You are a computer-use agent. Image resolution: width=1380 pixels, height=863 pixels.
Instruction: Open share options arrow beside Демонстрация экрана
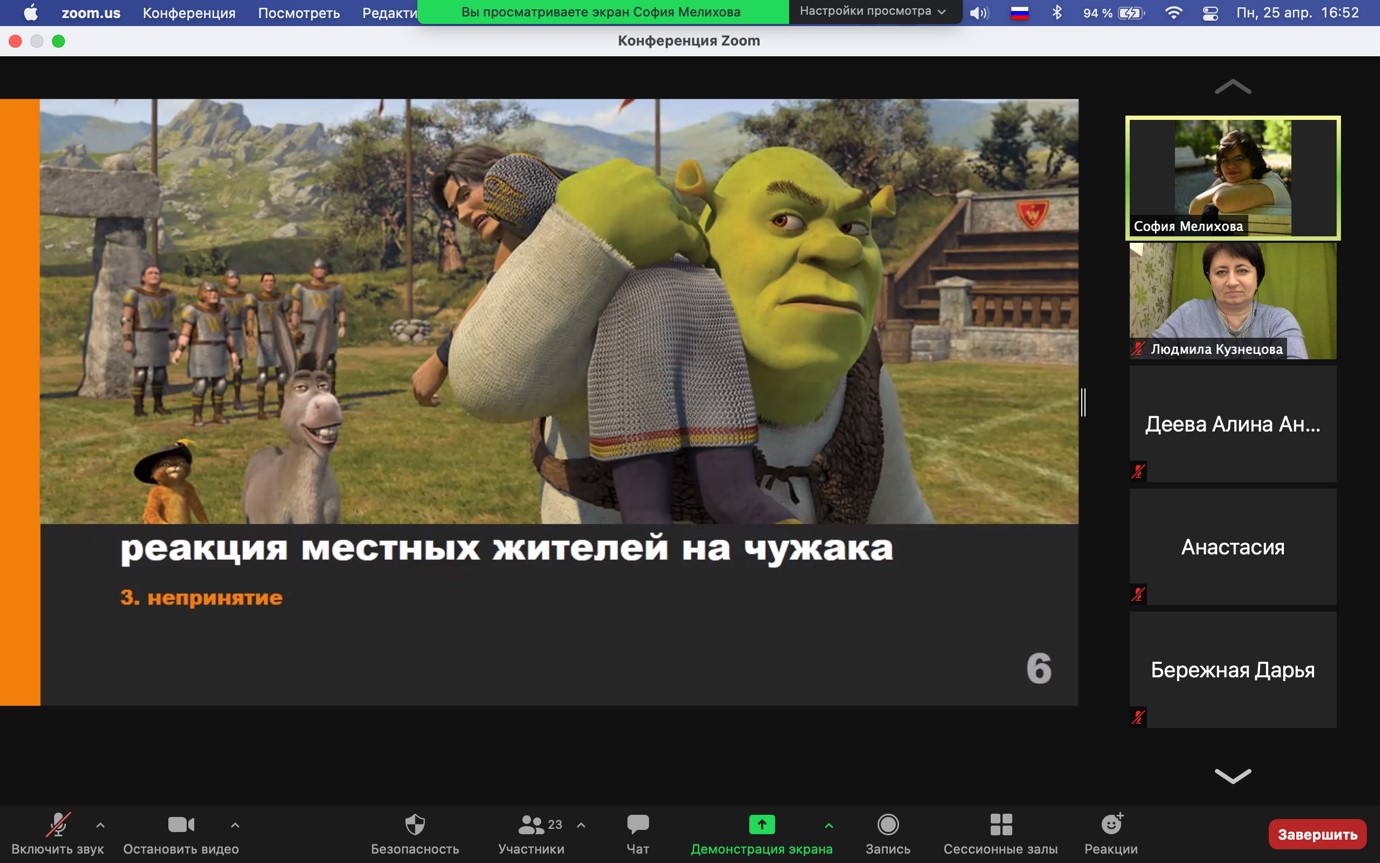(x=828, y=825)
